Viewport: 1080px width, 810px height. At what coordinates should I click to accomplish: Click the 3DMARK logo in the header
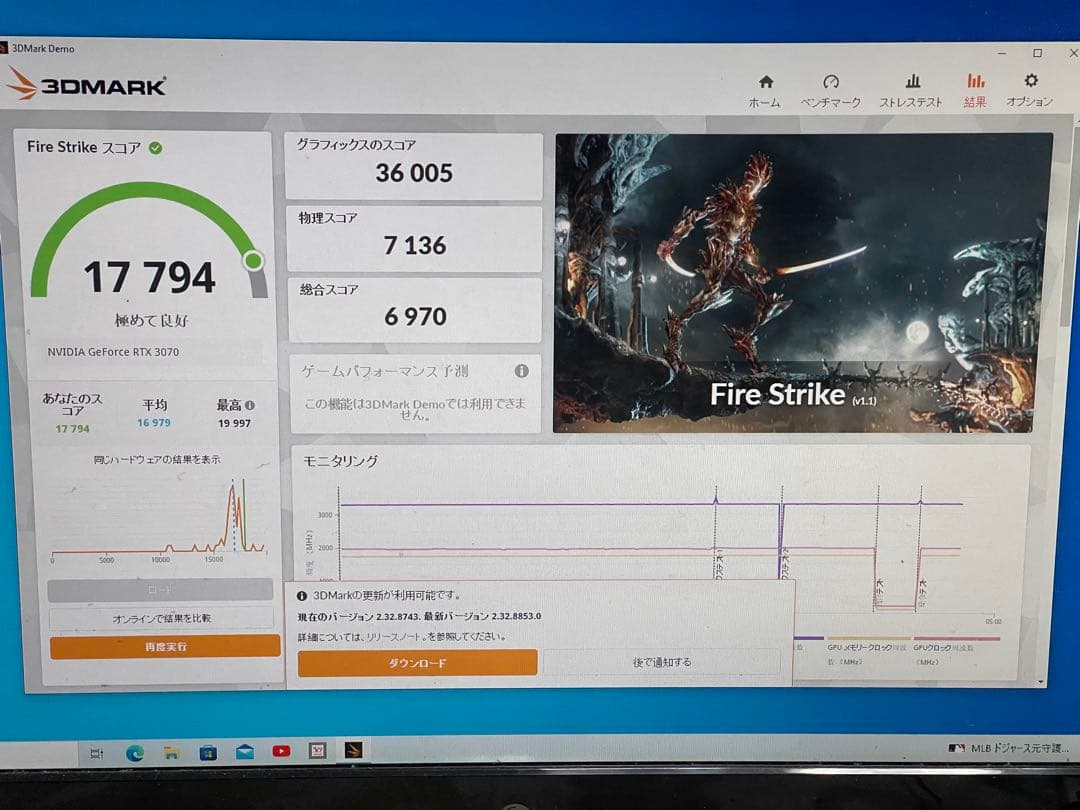[x=86, y=84]
